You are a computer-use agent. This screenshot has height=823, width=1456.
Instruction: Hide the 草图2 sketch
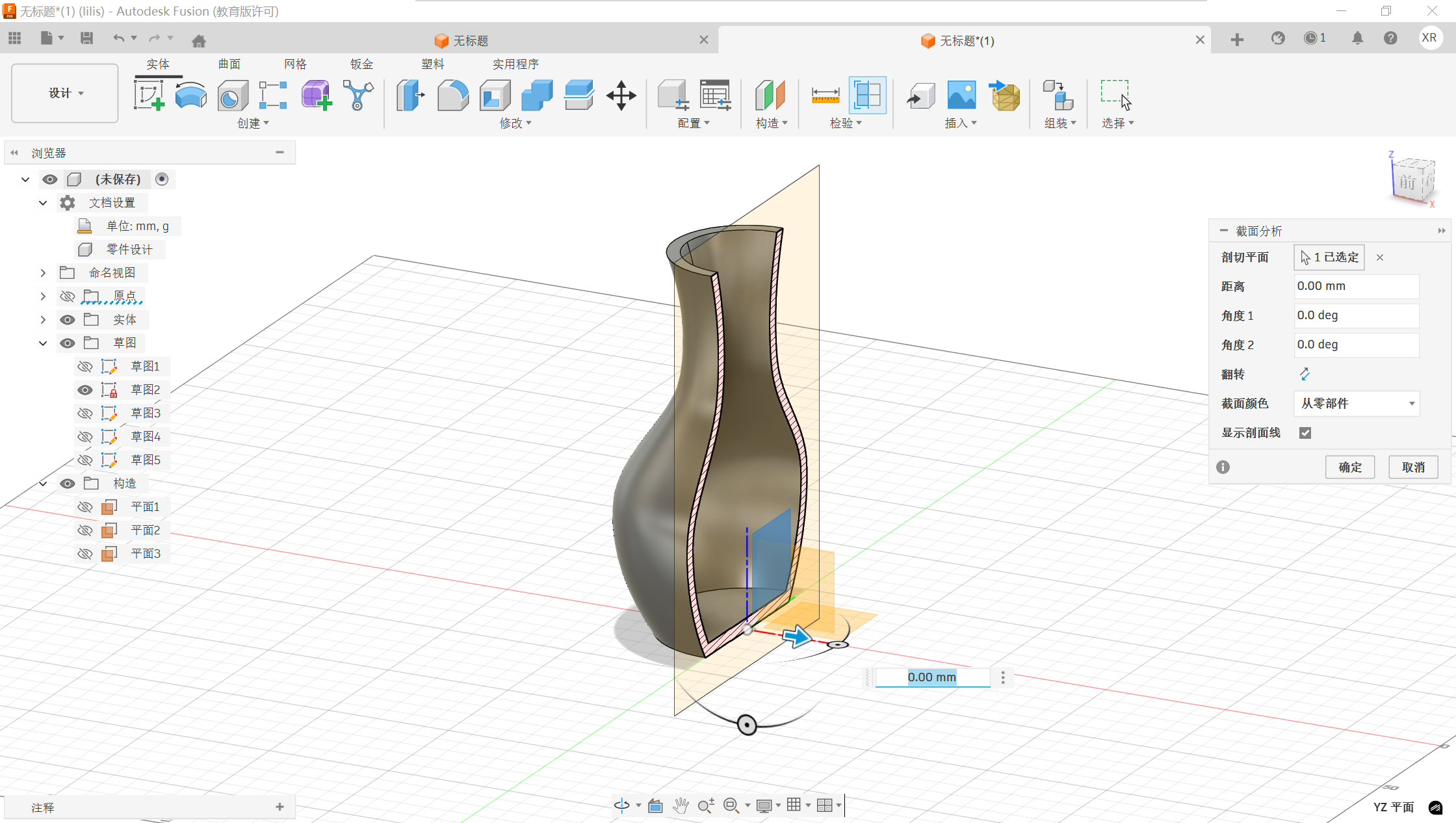coord(84,390)
